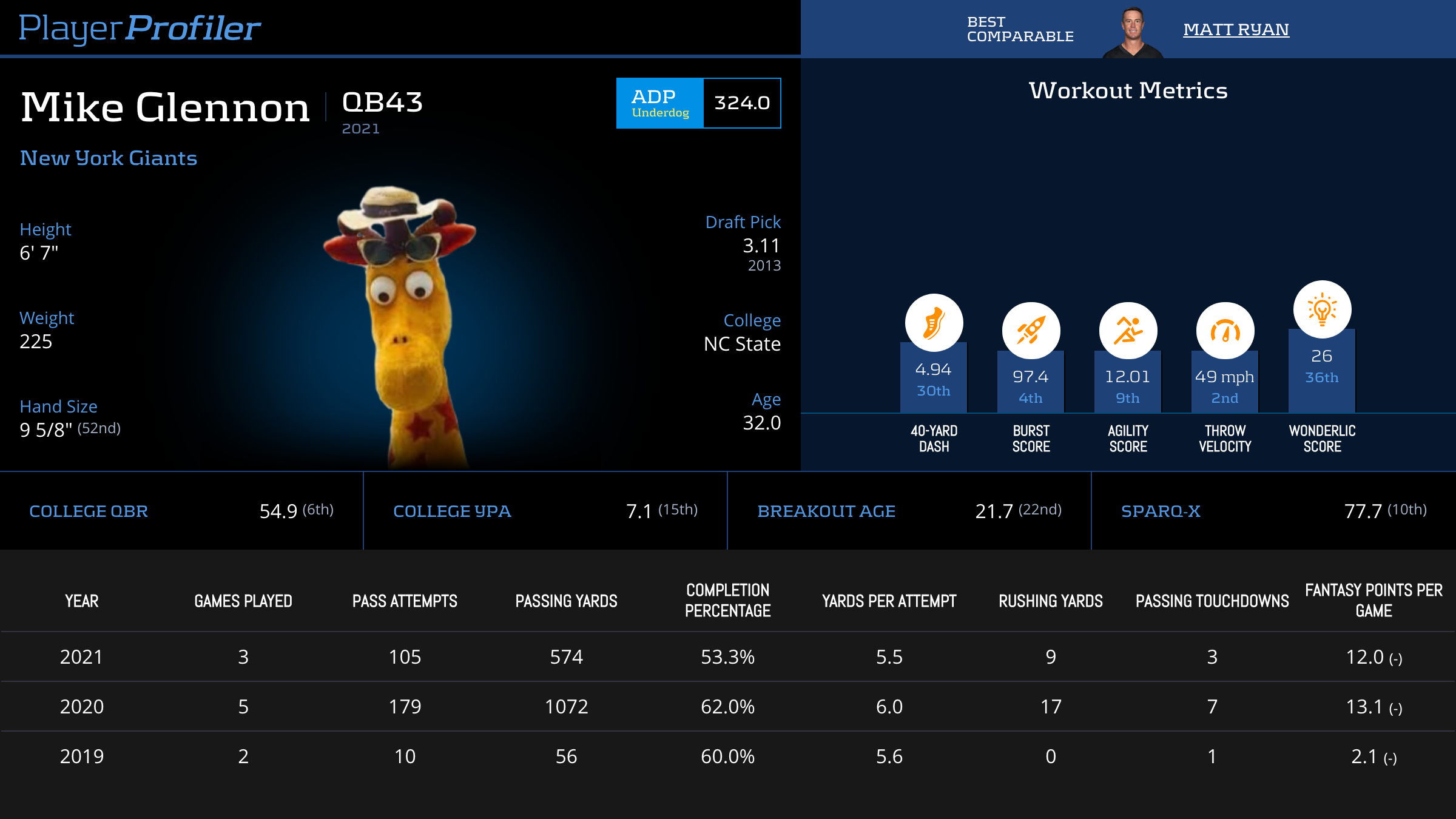Select the Breakout Age metric cell

[x=909, y=511]
